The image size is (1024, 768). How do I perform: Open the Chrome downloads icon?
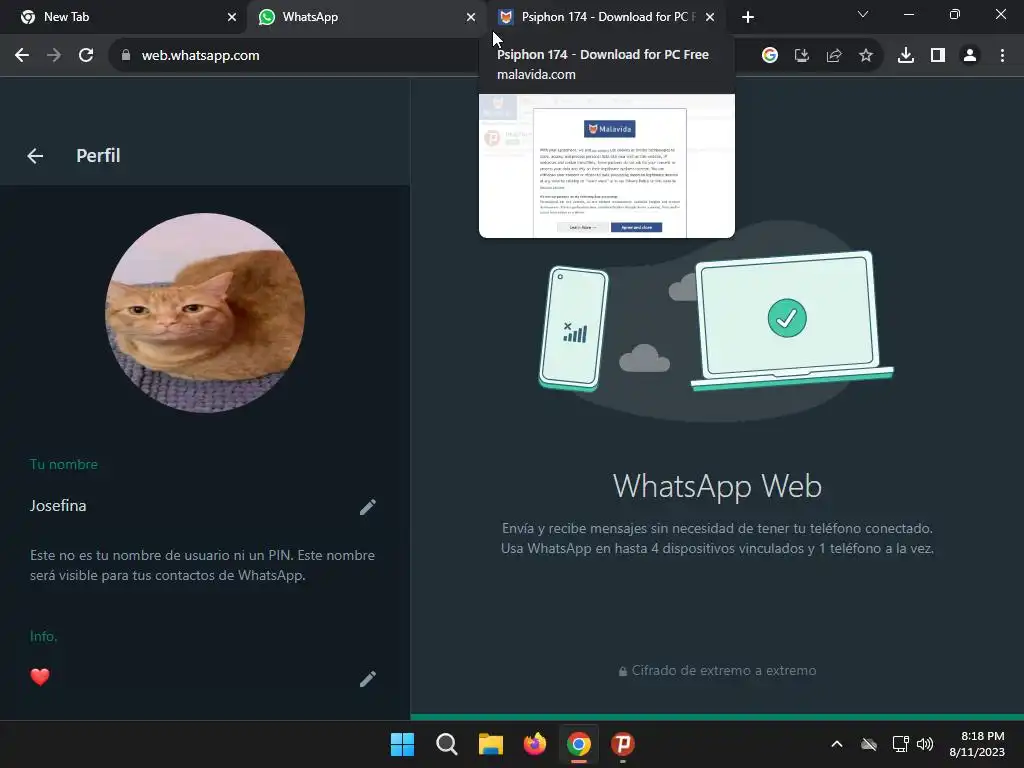[x=906, y=56]
